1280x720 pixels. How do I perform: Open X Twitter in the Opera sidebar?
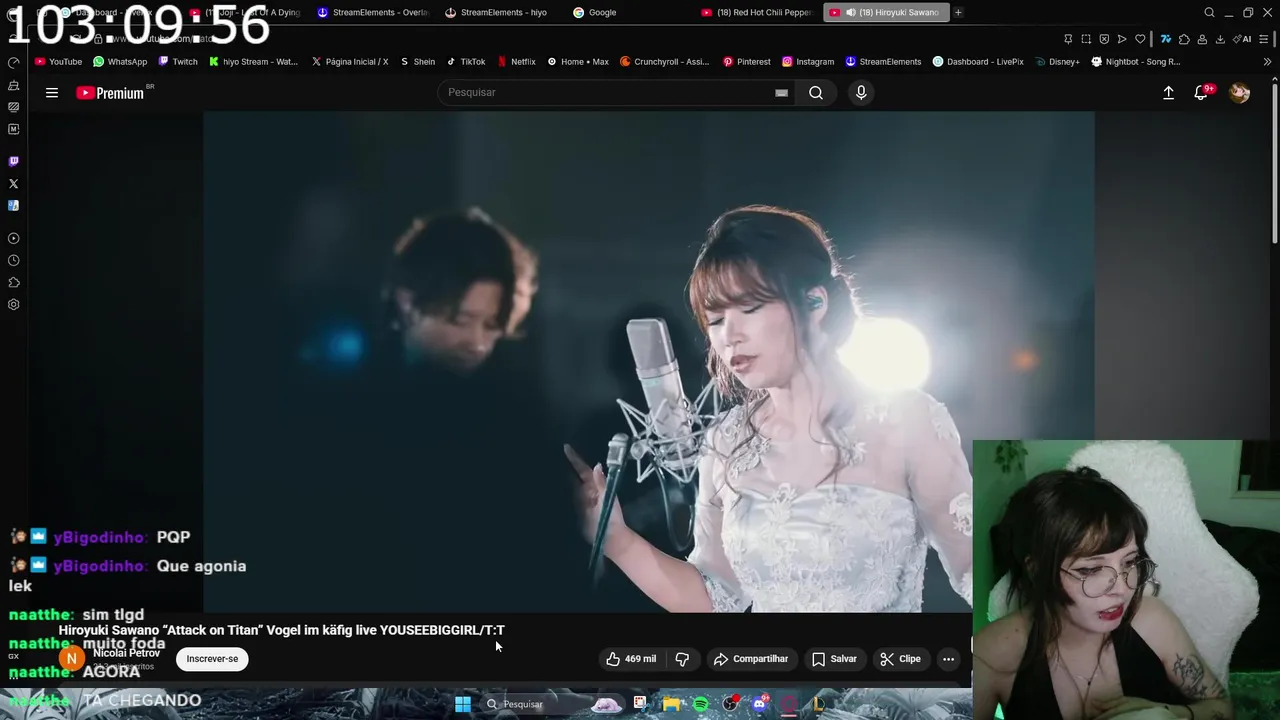click(x=13, y=183)
